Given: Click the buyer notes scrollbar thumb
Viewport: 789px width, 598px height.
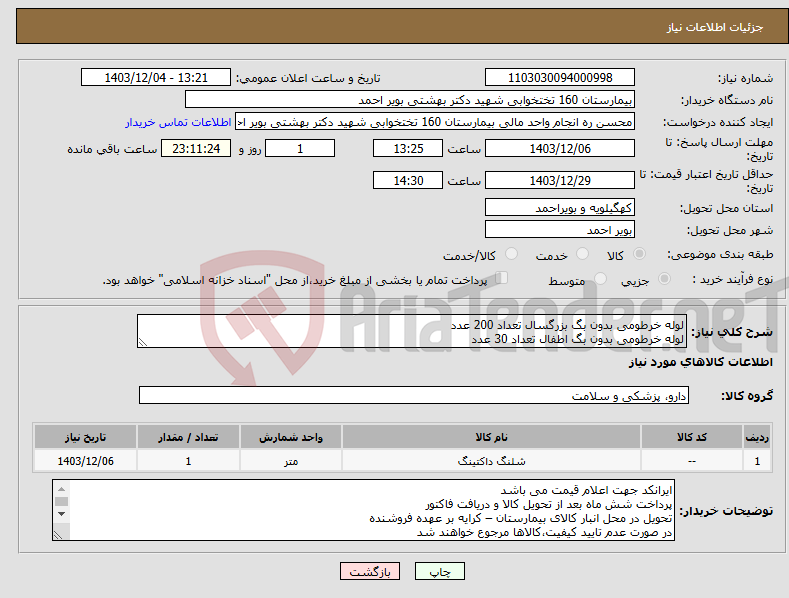Looking at the screenshot, I should coord(61,501).
